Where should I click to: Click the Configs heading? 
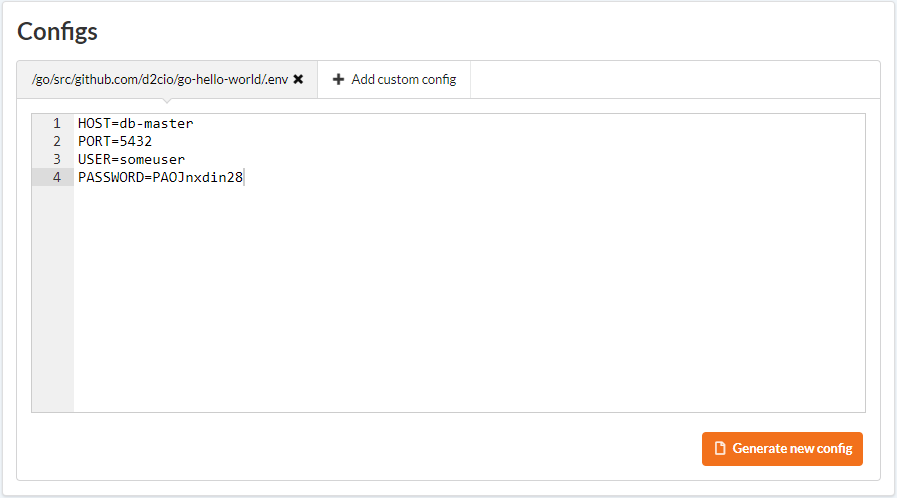pos(57,31)
